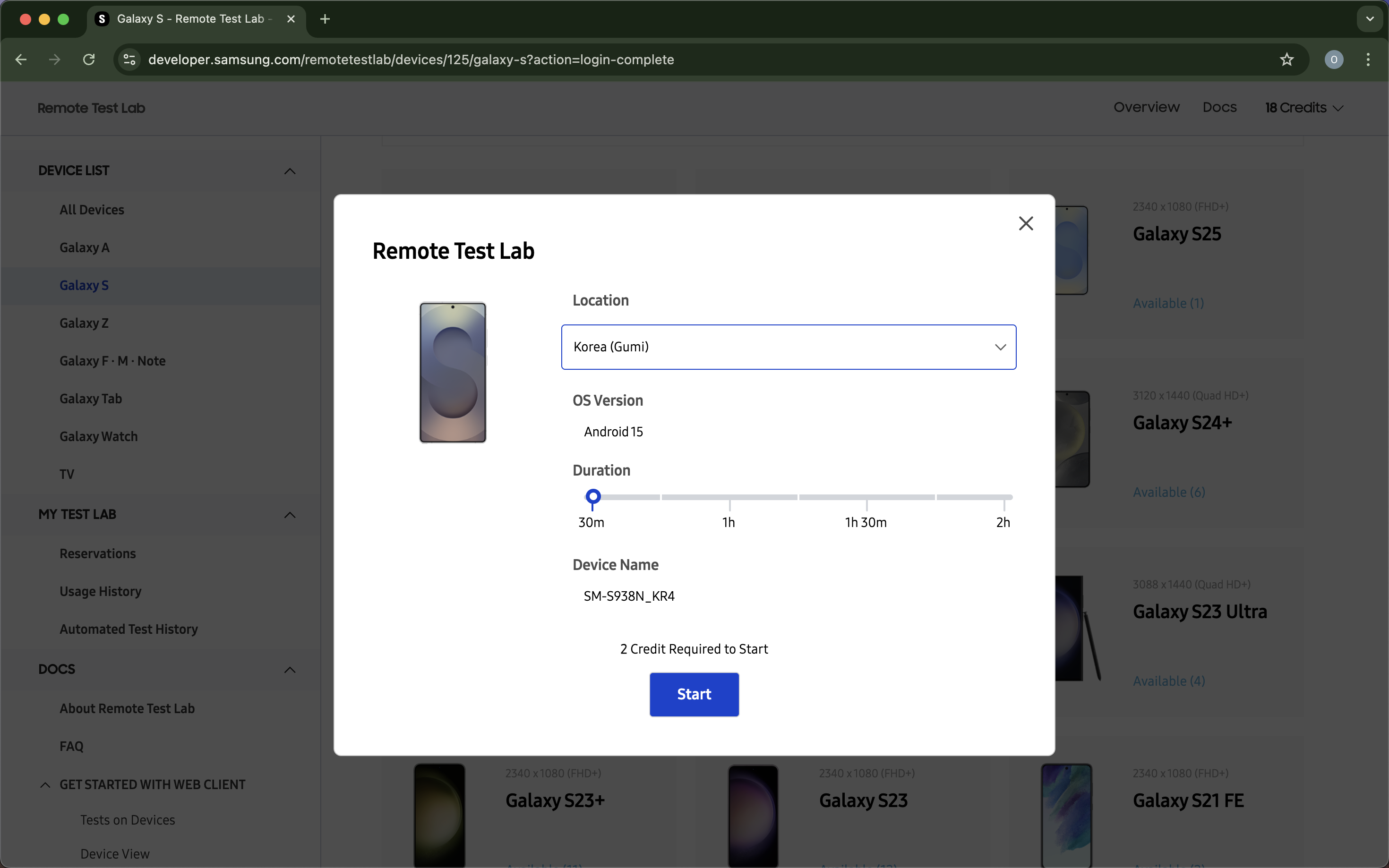Viewport: 1389px width, 868px height.
Task: Open Automated Test History page
Action: click(129, 630)
